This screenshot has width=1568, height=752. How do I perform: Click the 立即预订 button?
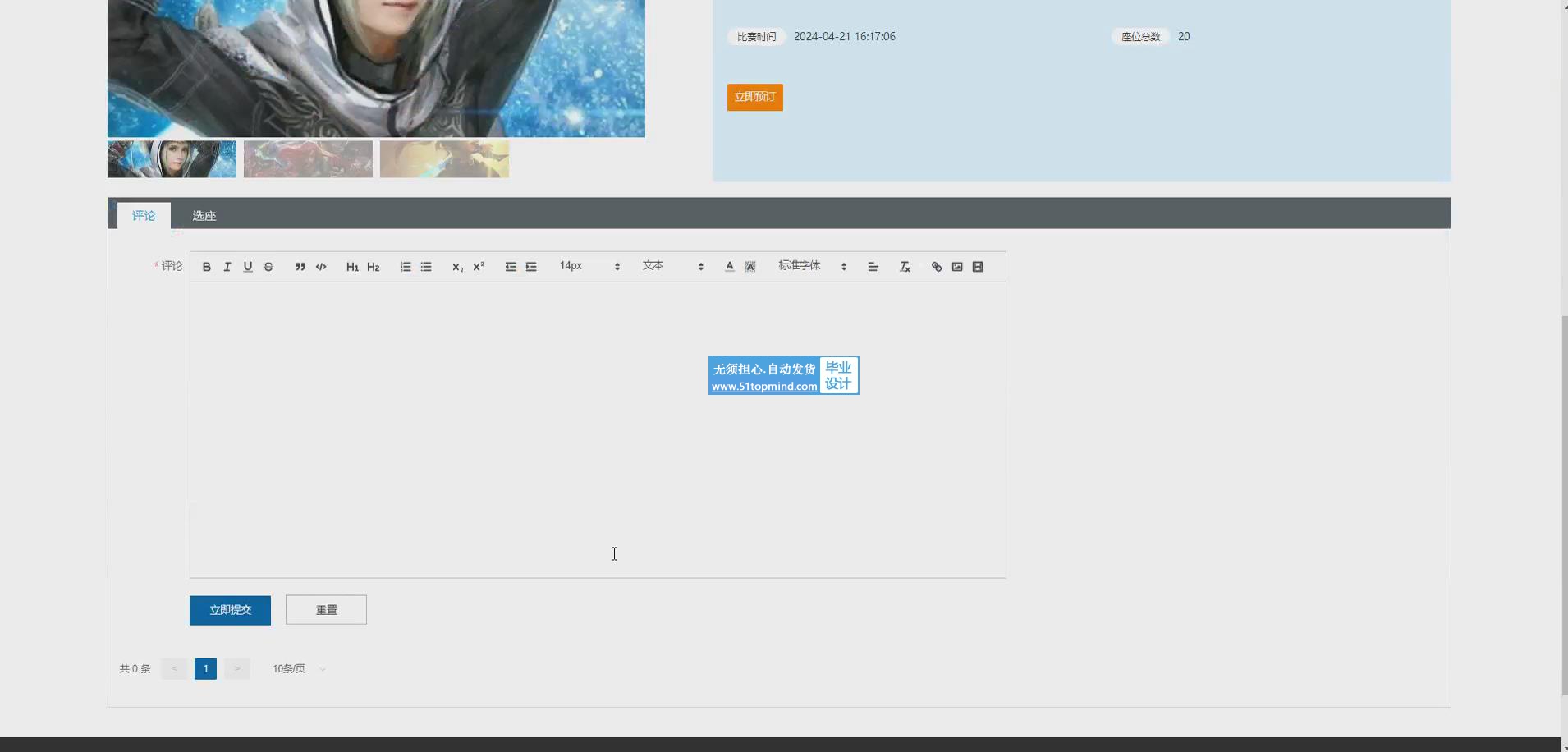tap(755, 97)
